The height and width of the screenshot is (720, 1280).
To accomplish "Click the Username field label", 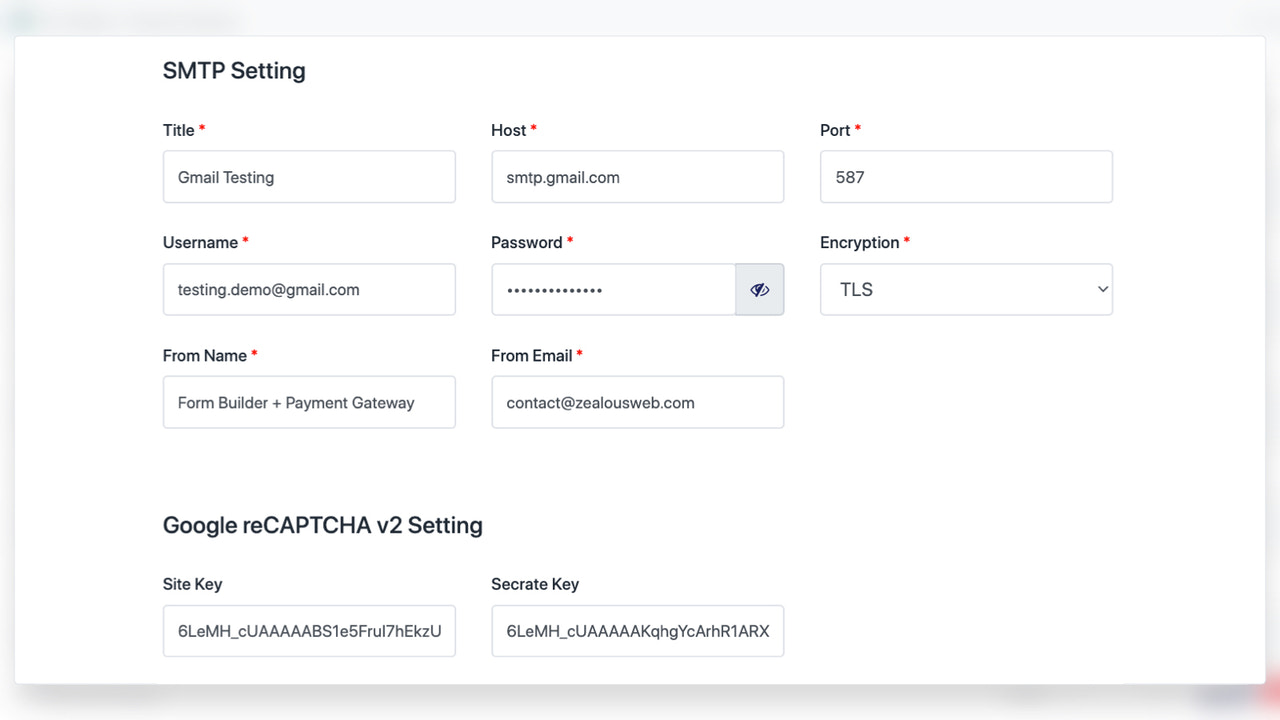I will [x=199, y=241].
